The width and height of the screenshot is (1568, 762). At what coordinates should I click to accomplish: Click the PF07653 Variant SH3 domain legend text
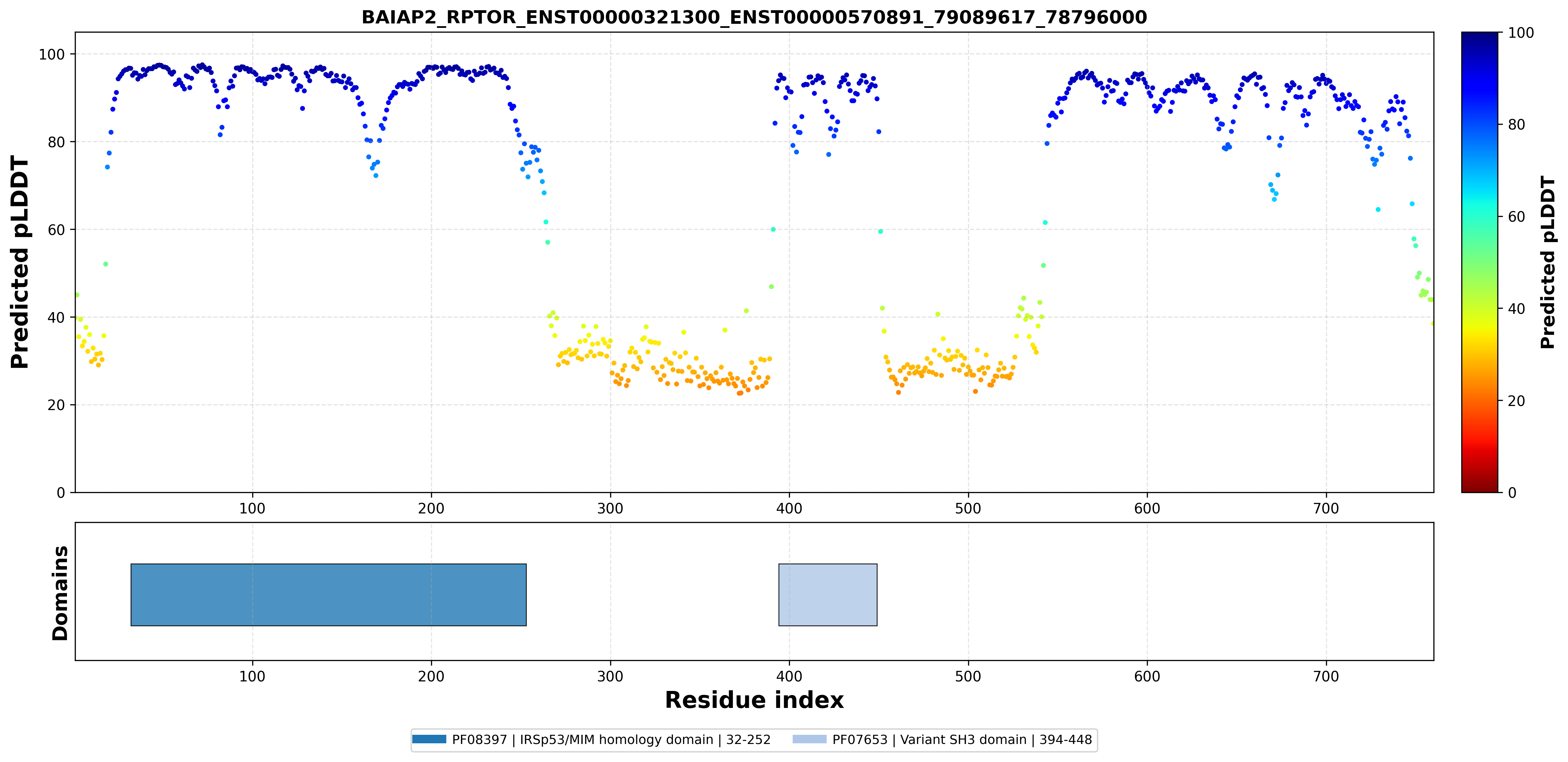point(962,740)
